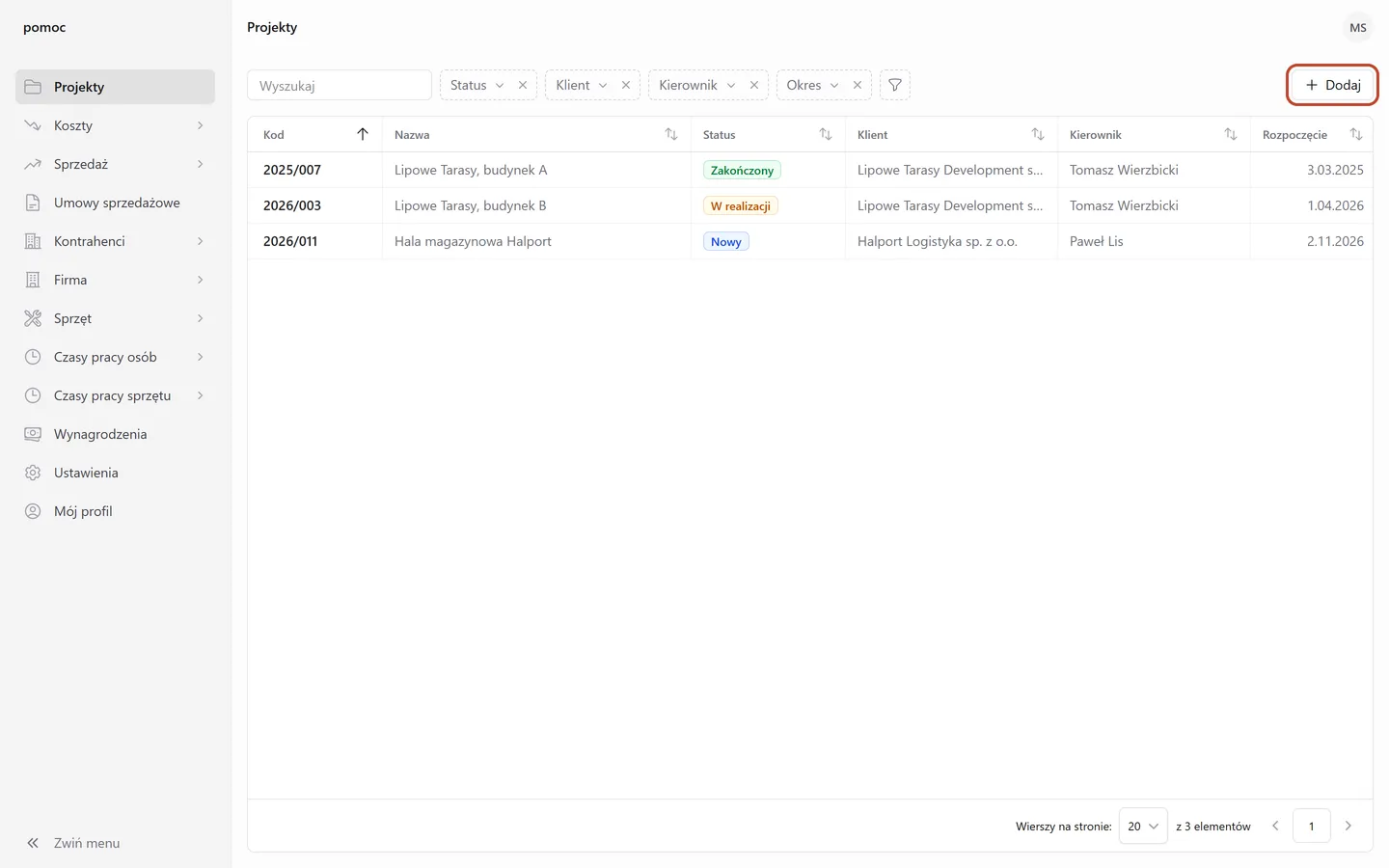Screen dimensions: 1389x868
Task: Change rows per page dropdown showing 20
Action: click(x=1143, y=826)
